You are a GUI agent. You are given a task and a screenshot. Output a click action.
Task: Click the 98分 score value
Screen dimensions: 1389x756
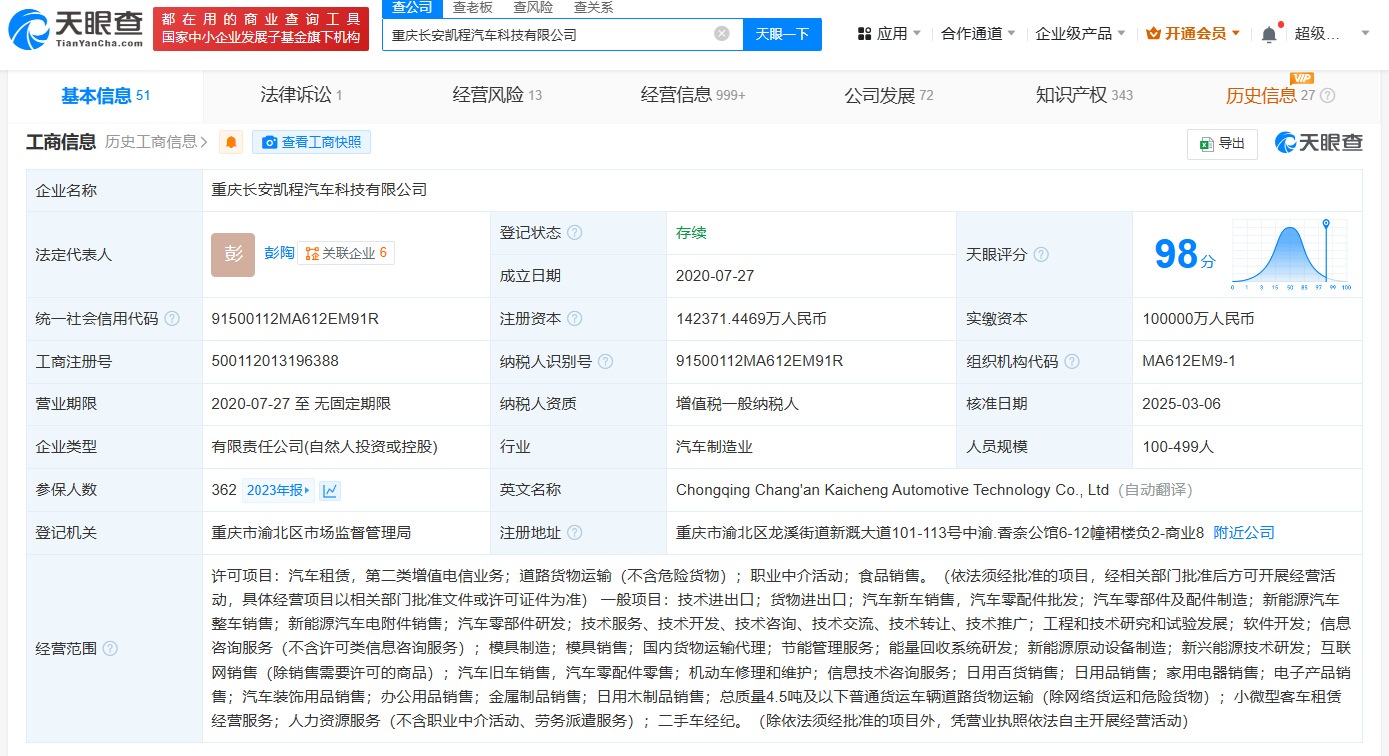(x=1185, y=255)
